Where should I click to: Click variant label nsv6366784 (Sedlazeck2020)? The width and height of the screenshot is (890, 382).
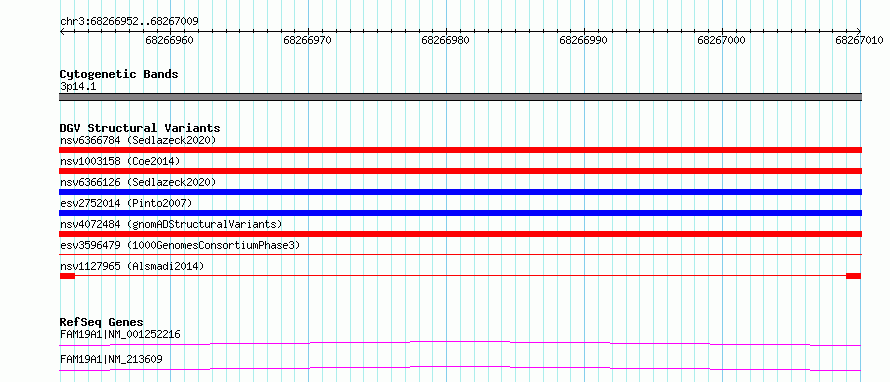point(138,140)
